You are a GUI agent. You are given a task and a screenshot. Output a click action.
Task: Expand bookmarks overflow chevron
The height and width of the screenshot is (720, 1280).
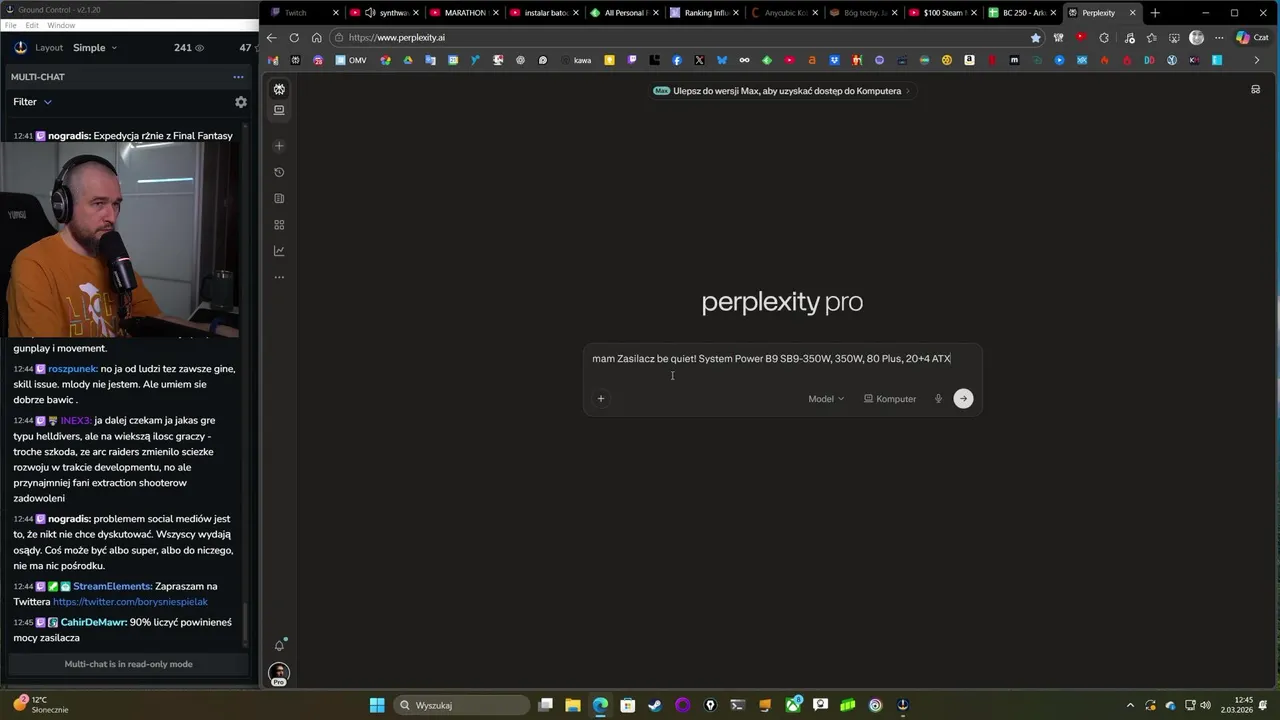[1257, 60]
